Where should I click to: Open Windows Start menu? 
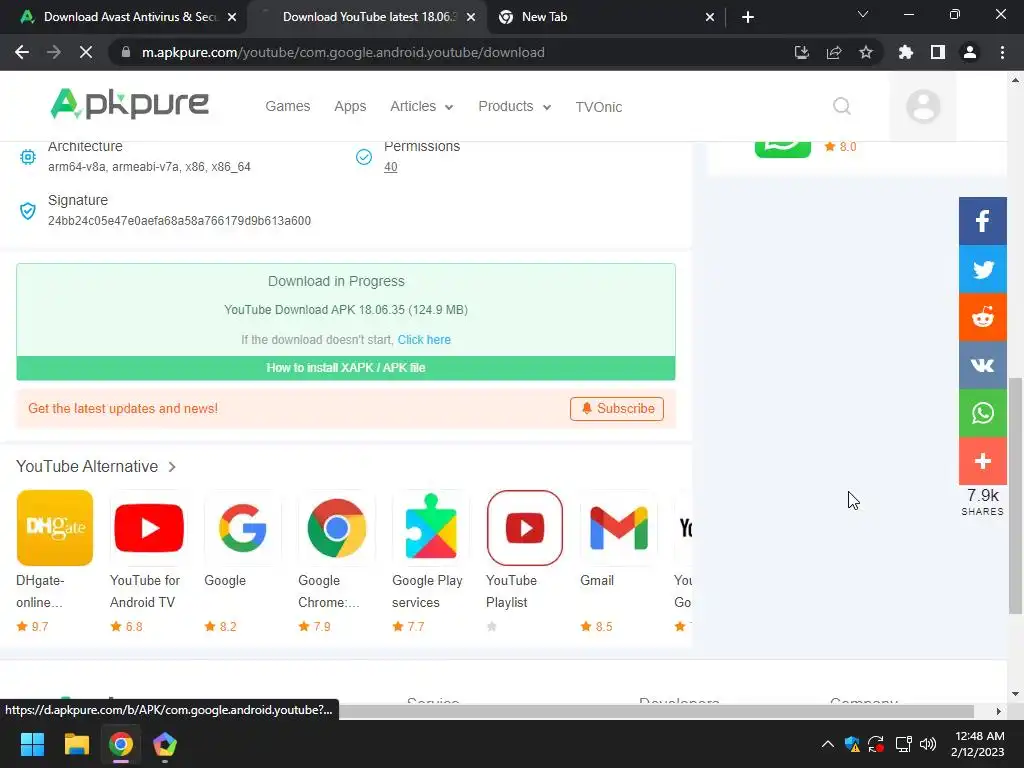point(32,744)
